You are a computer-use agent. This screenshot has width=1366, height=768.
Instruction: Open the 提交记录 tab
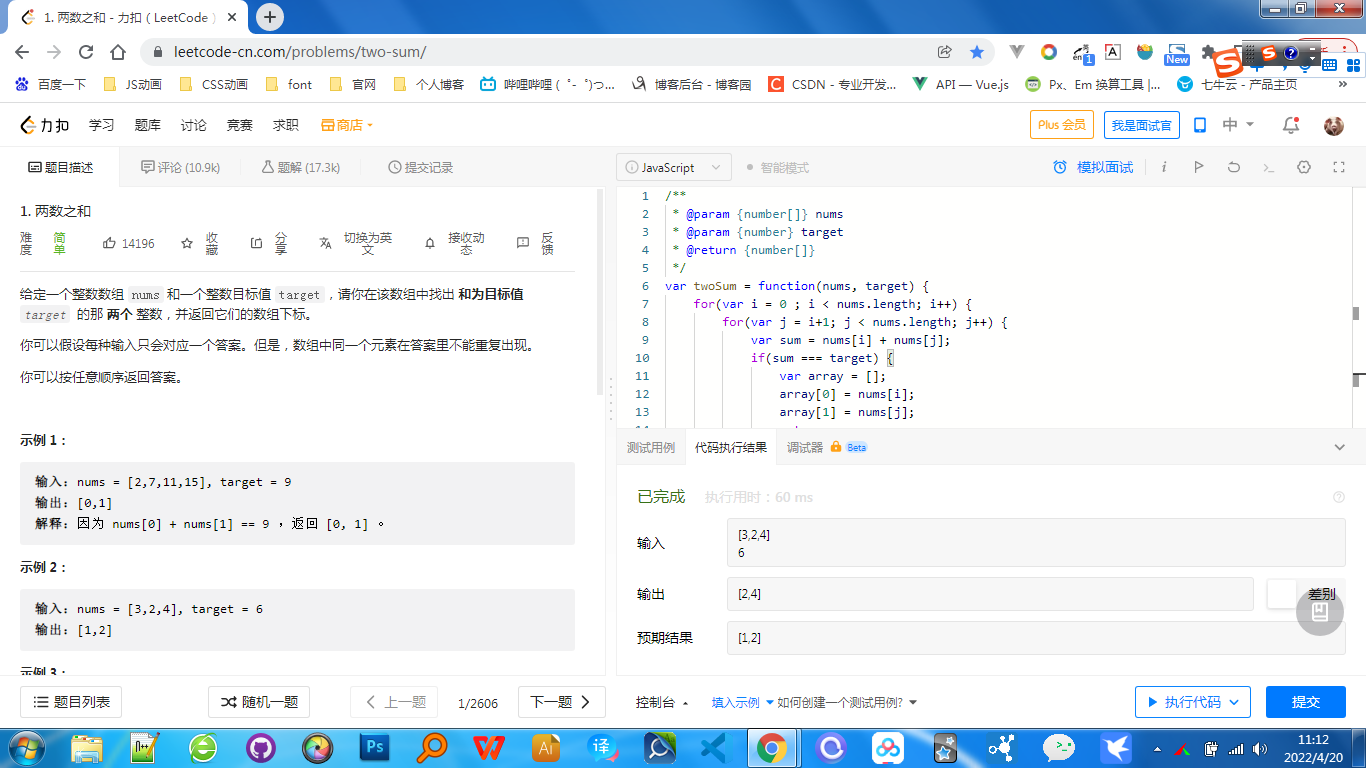[x=421, y=167]
